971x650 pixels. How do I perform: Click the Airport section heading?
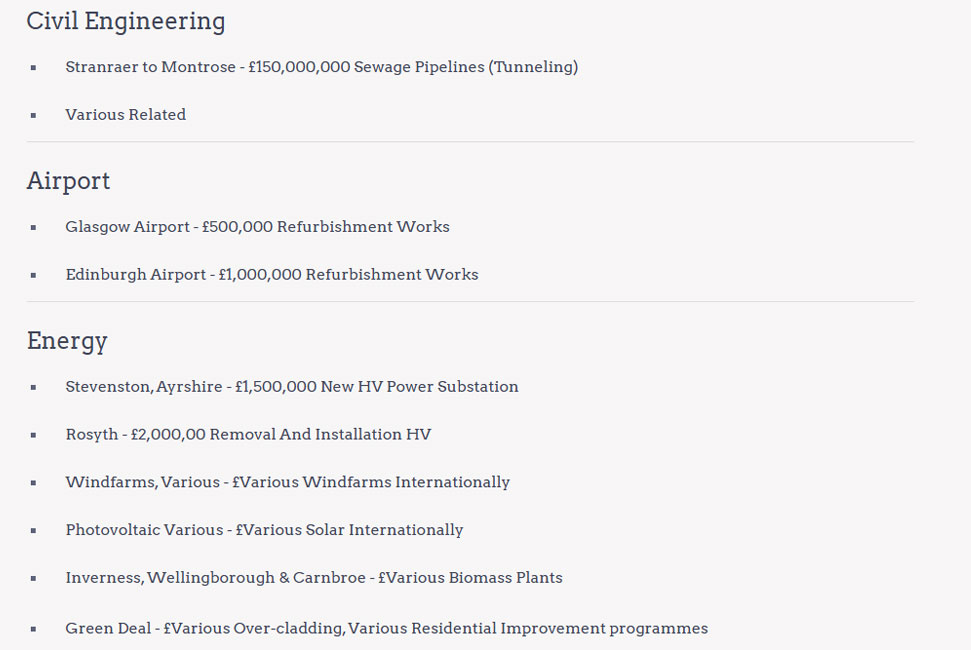tap(68, 181)
